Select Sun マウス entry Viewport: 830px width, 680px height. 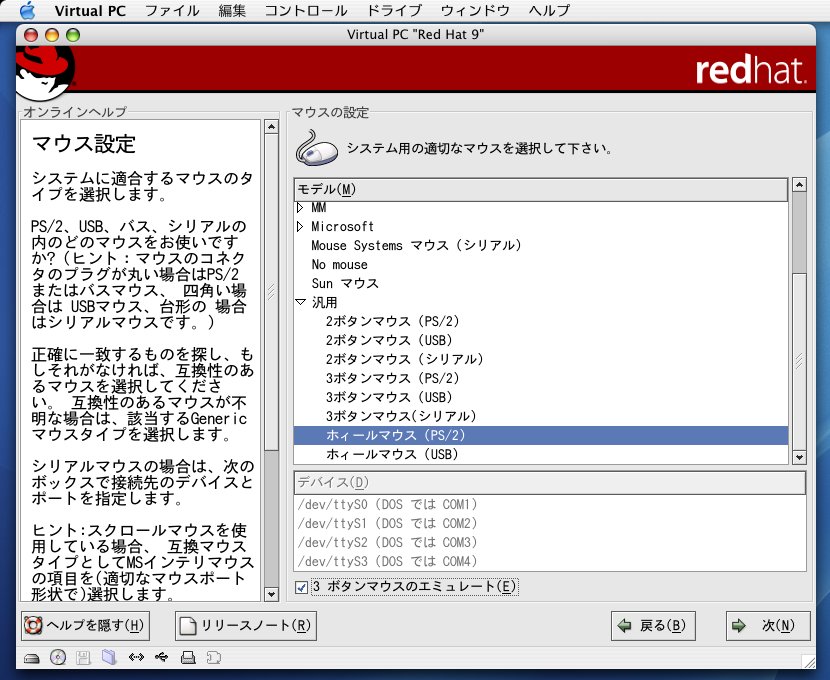[540, 284]
